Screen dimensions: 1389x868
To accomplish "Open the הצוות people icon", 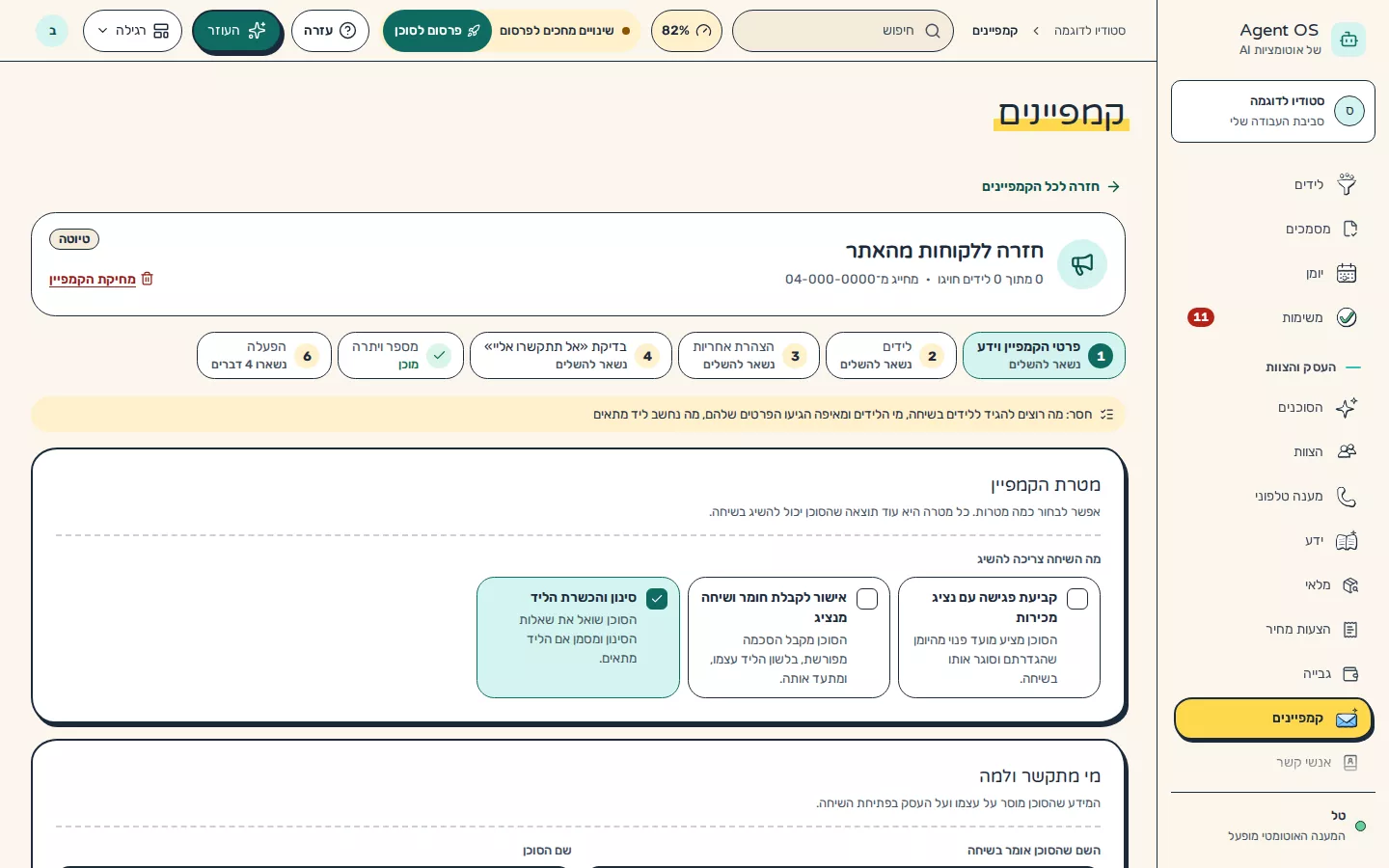I will [x=1347, y=451].
